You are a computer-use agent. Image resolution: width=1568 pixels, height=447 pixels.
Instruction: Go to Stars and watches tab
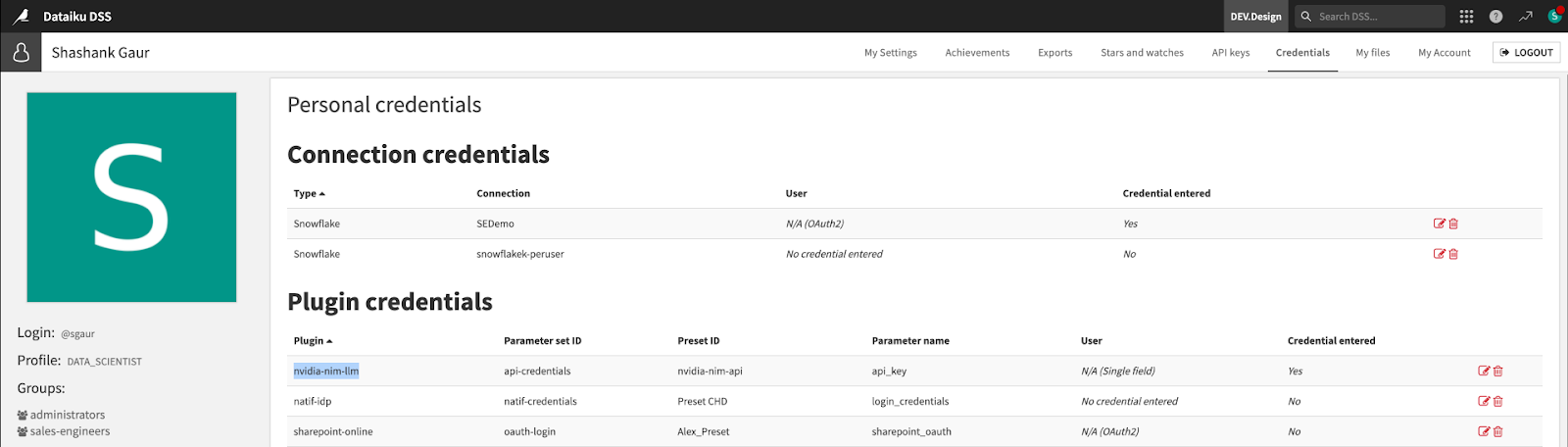[1142, 53]
